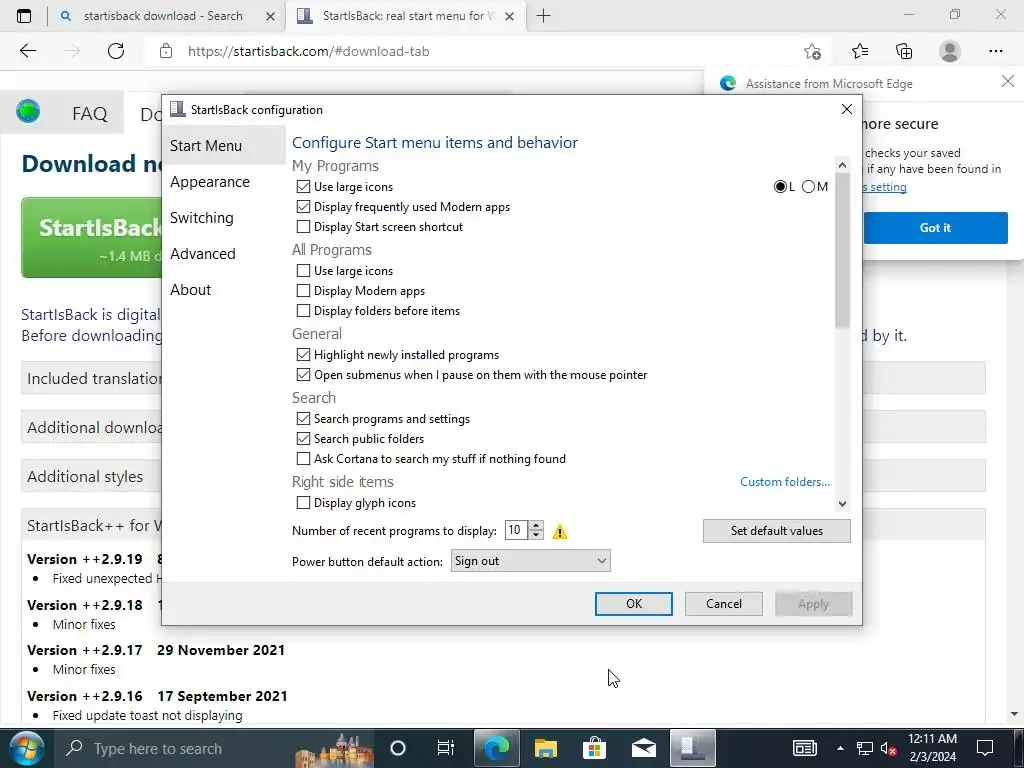The width and height of the screenshot is (1024, 768).
Task: Enable Display Start screen shortcut
Action: tap(303, 227)
